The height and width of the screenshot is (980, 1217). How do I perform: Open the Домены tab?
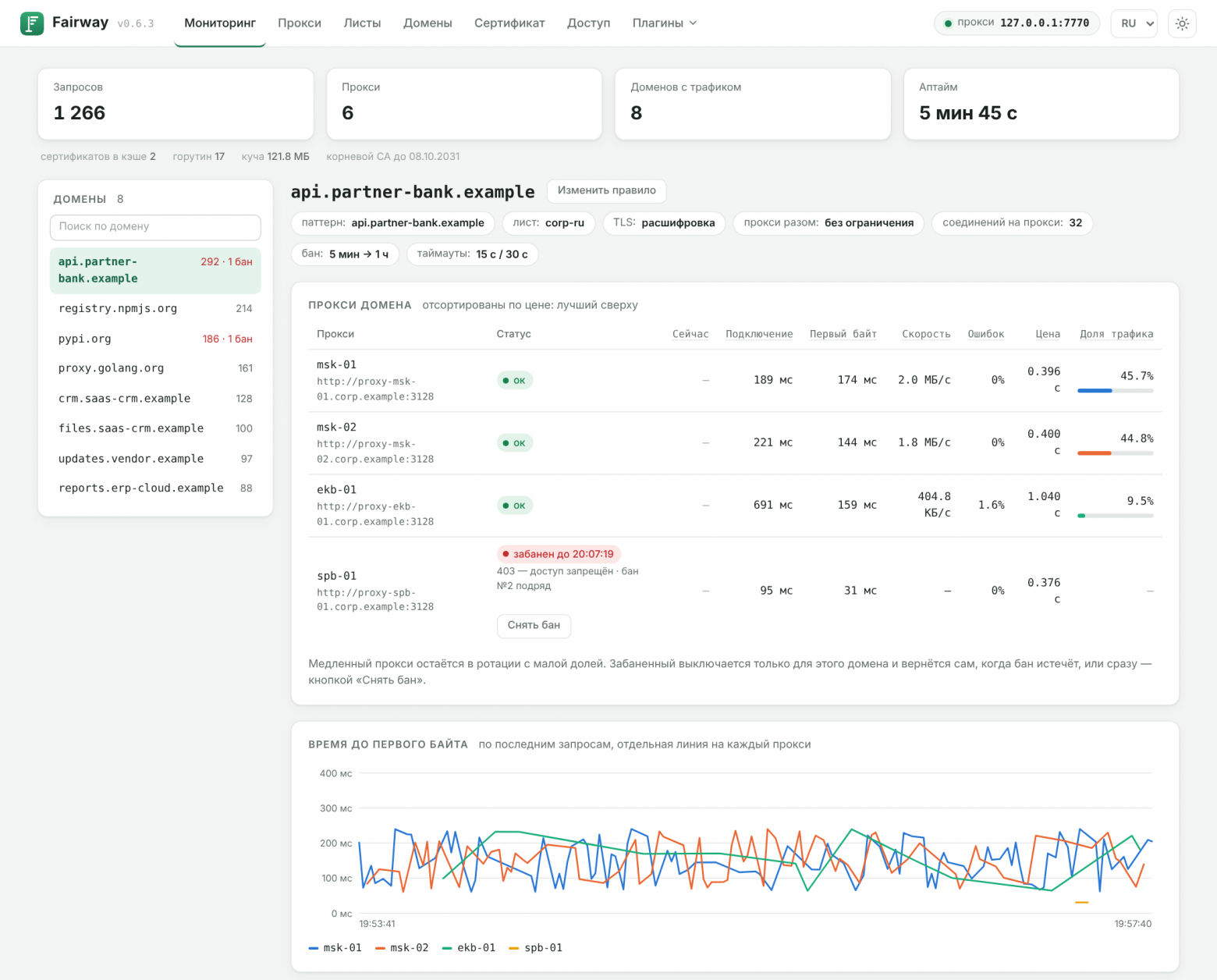point(428,23)
